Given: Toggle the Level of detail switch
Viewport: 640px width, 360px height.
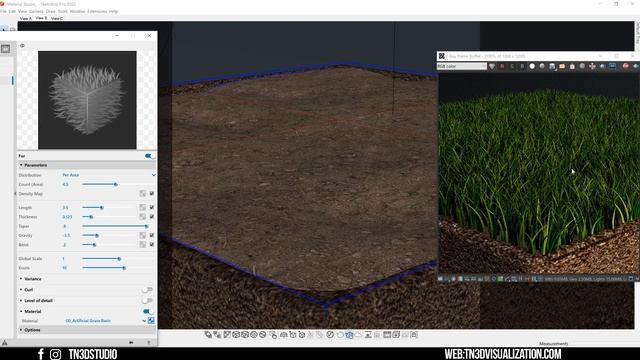Looking at the screenshot, I should [x=147, y=300].
